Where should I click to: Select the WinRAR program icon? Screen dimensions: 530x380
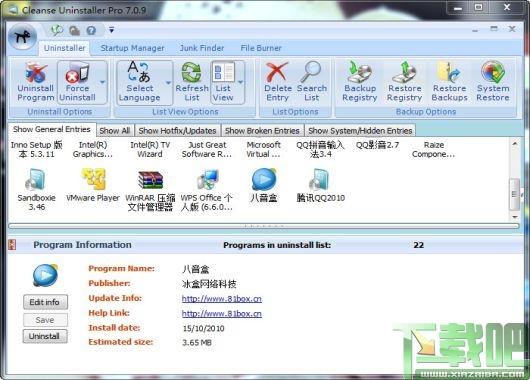pyautogui.click(x=150, y=180)
